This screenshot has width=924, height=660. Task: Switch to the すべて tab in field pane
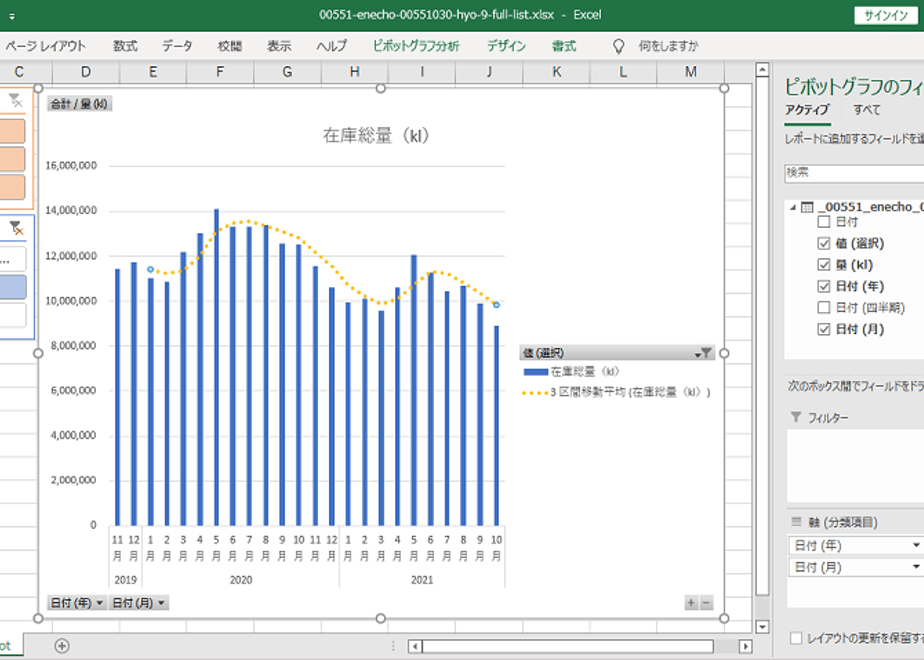[866, 110]
